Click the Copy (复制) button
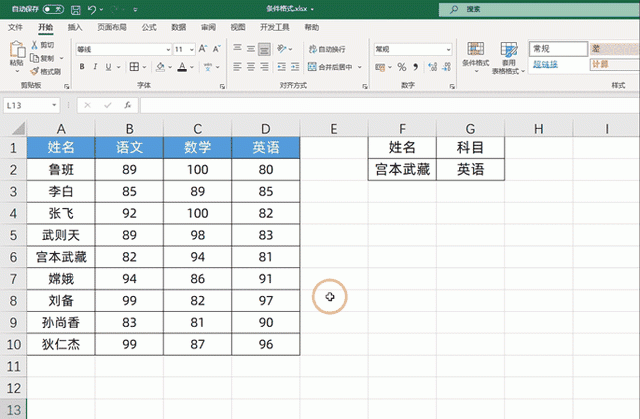The height and width of the screenshot is (419, 640). (42, 58)
